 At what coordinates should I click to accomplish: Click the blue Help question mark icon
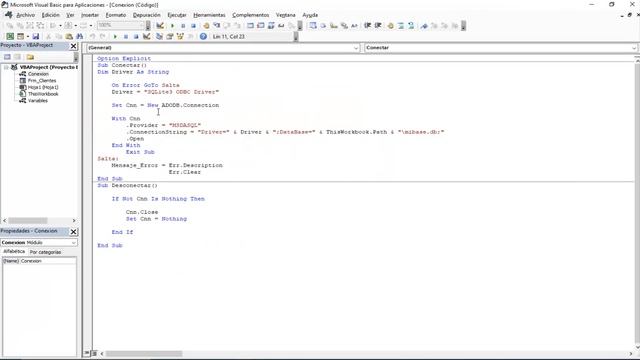[203, 36]
